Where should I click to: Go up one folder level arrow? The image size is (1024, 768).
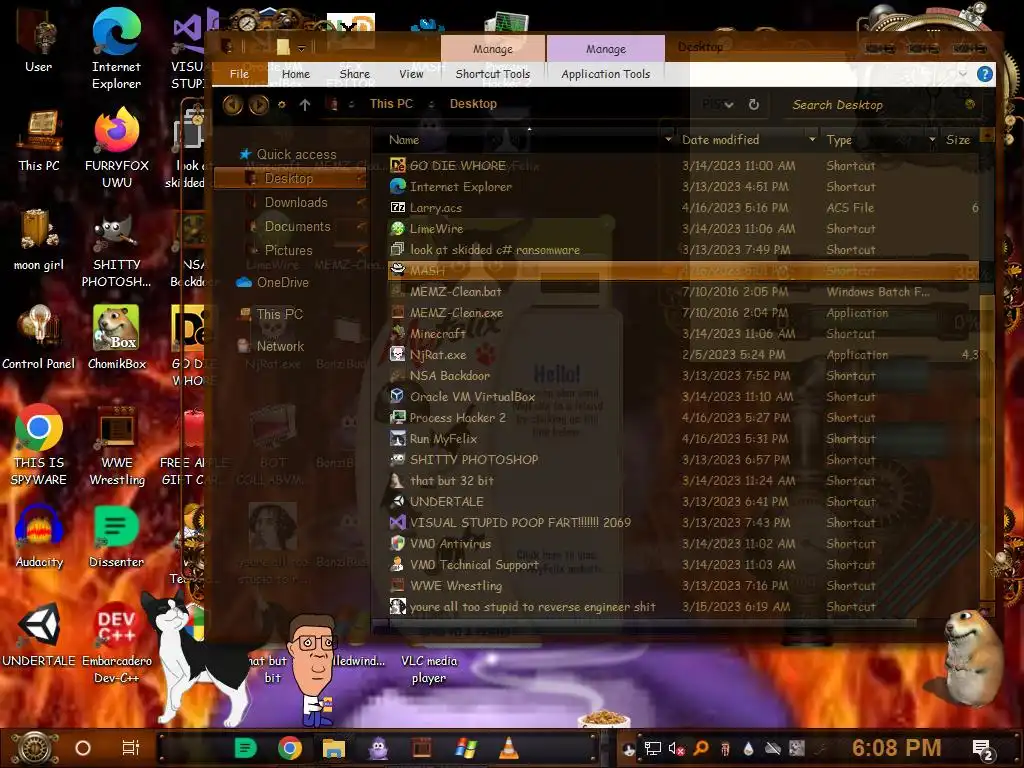(x=305, y=104)
